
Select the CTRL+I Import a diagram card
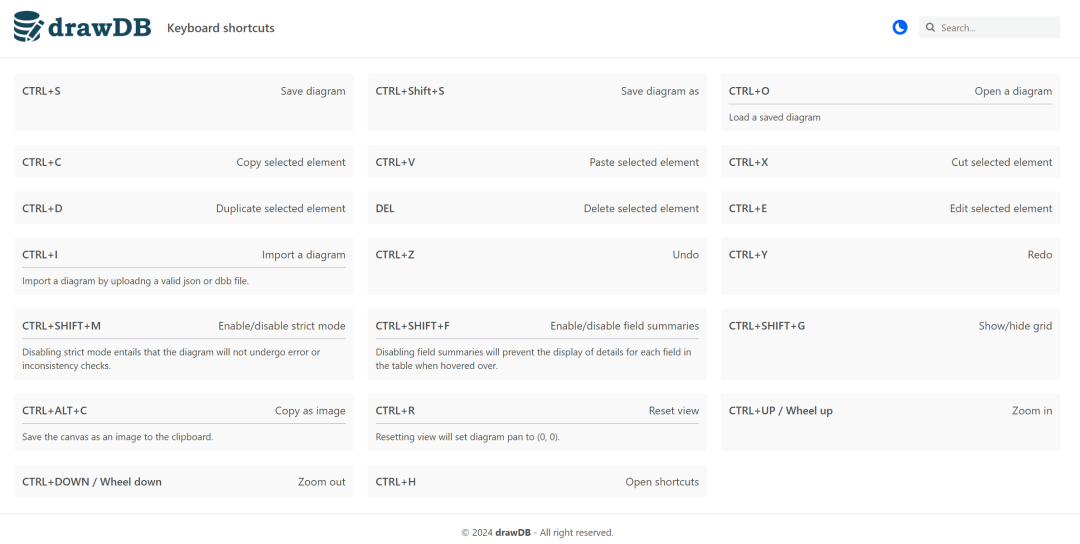(184, 266)
